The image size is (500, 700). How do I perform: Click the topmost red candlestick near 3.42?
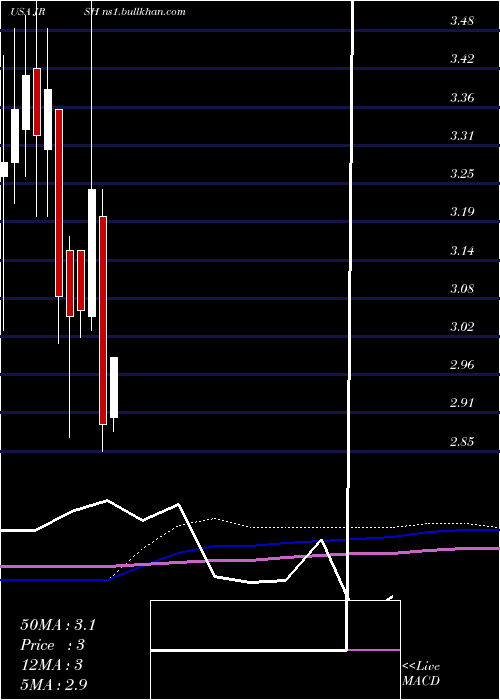(37, 102)
